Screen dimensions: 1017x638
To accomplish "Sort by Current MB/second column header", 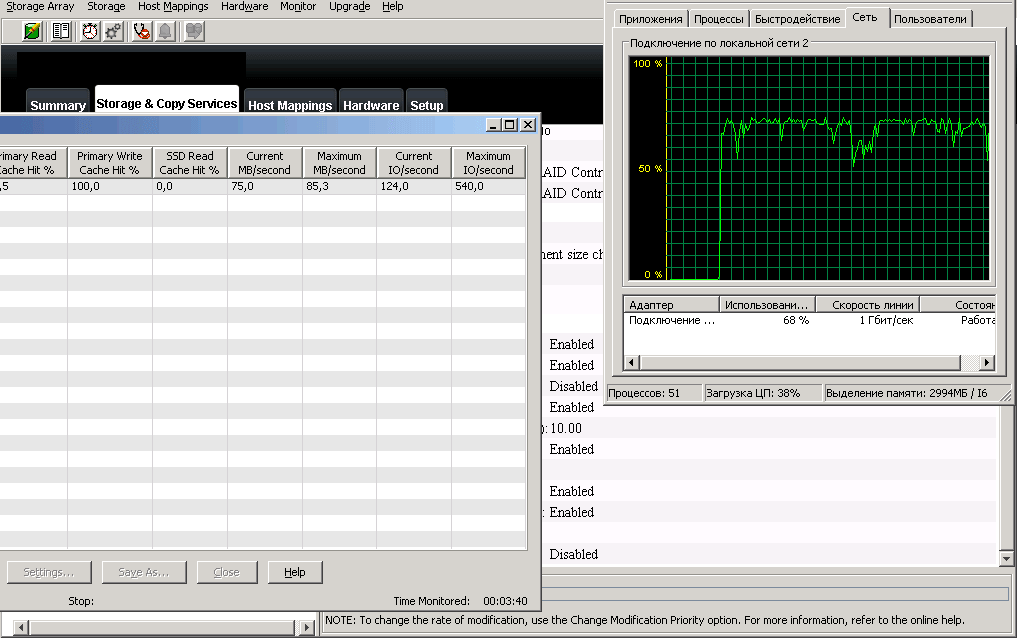I will point(265,163).
